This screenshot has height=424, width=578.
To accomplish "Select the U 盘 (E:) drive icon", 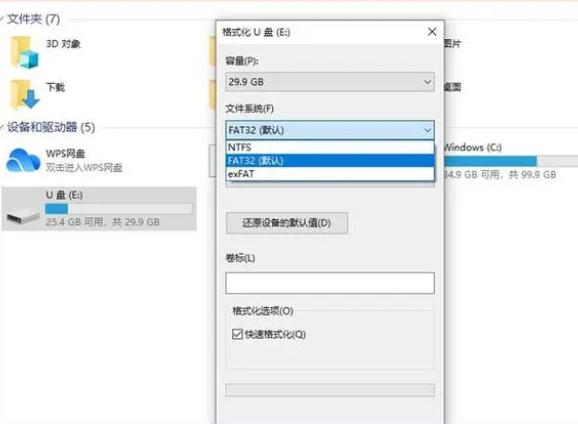I will [23, 216].
